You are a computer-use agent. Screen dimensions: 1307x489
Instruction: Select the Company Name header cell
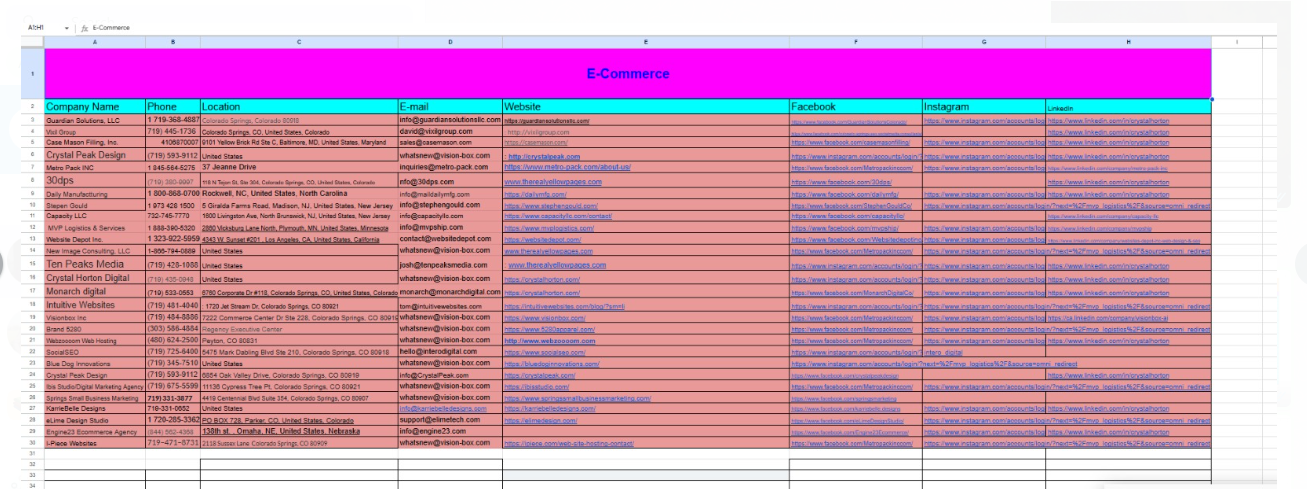click(95, 106)
